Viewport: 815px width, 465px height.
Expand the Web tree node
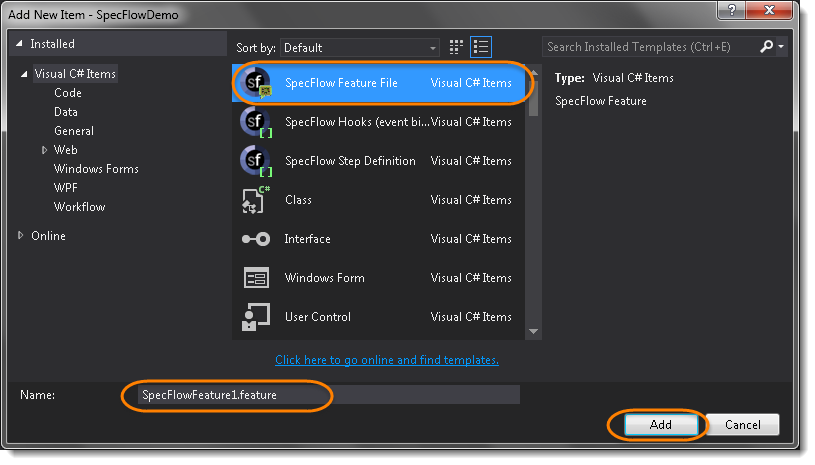[x=45, y=150]
